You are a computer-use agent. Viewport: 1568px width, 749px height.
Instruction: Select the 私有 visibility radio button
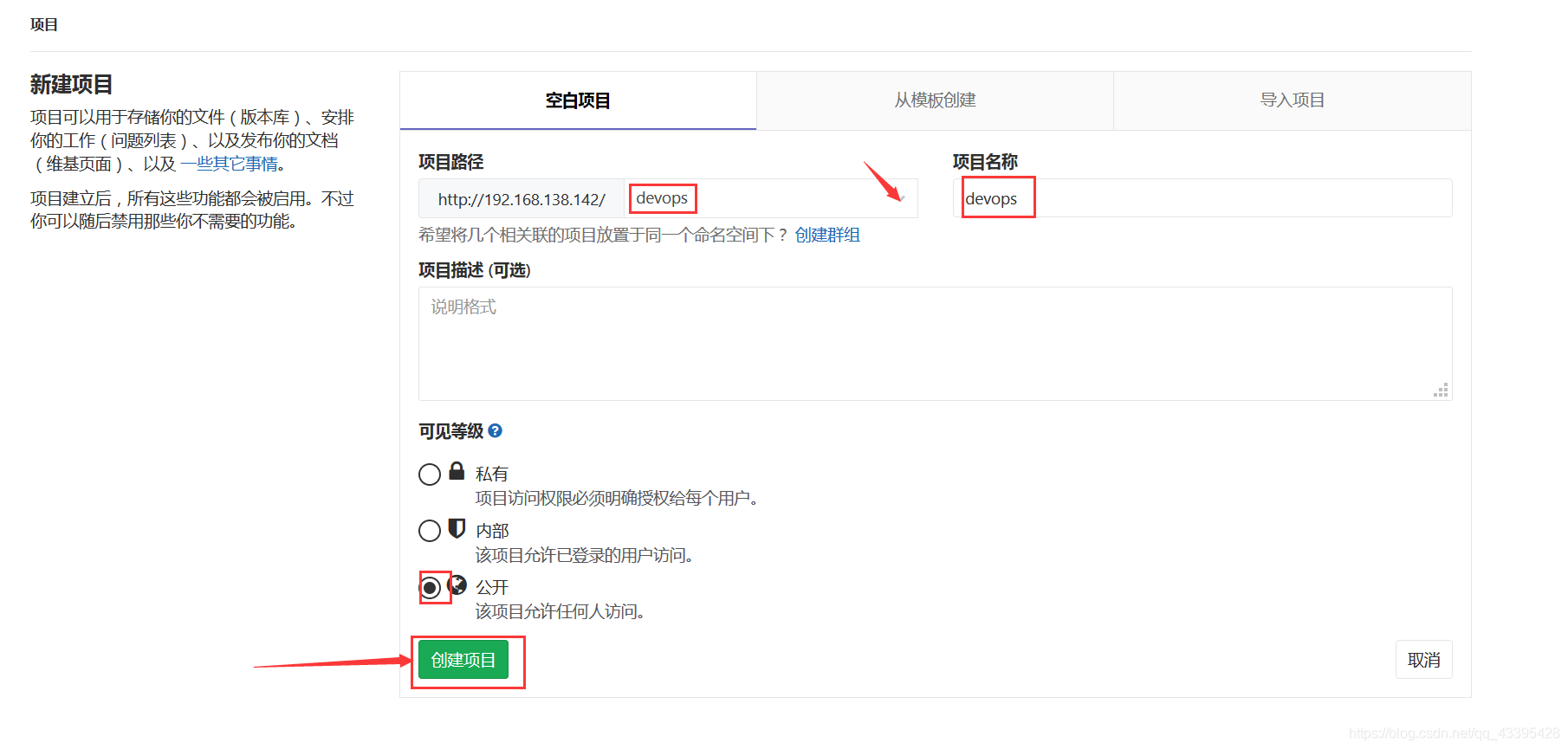point(430,475)
